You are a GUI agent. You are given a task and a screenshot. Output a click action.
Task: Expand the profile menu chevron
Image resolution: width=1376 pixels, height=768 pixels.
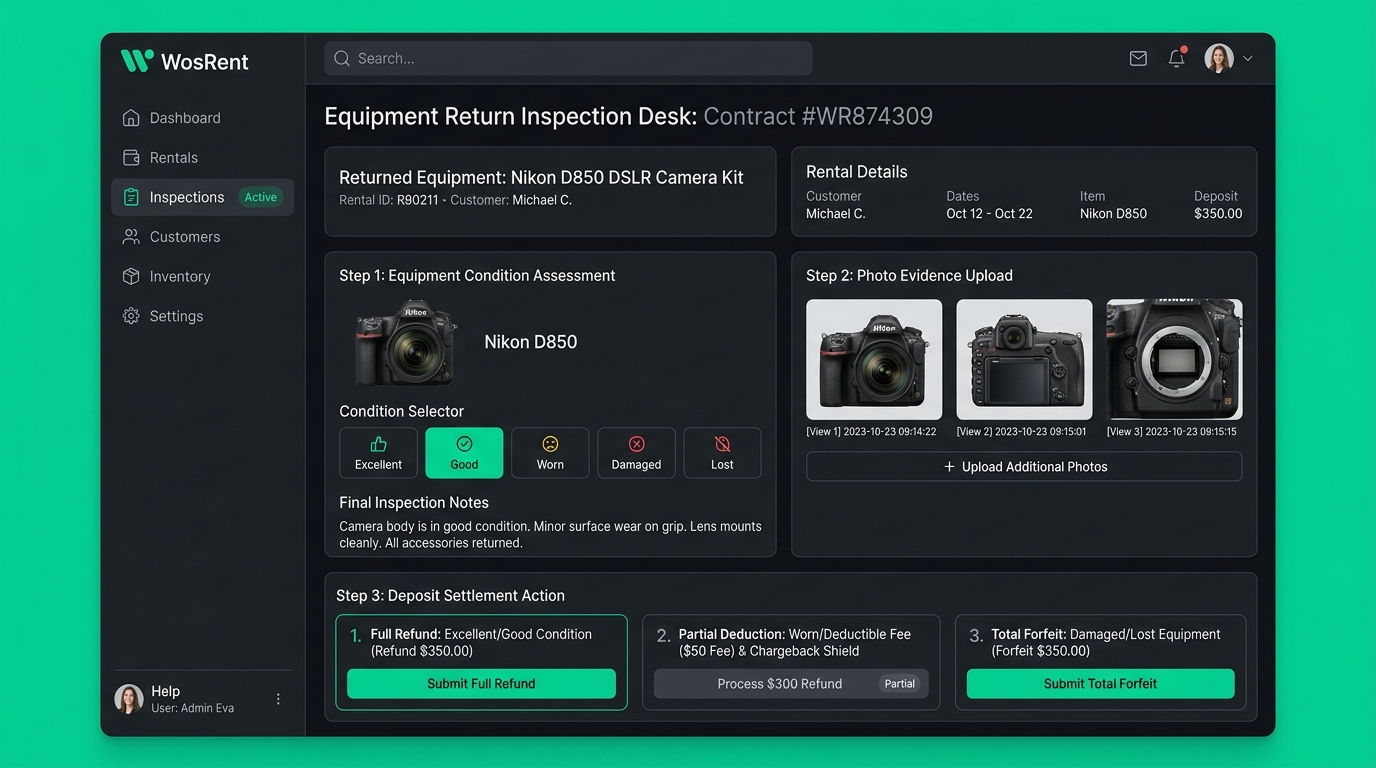point(1248,59)
